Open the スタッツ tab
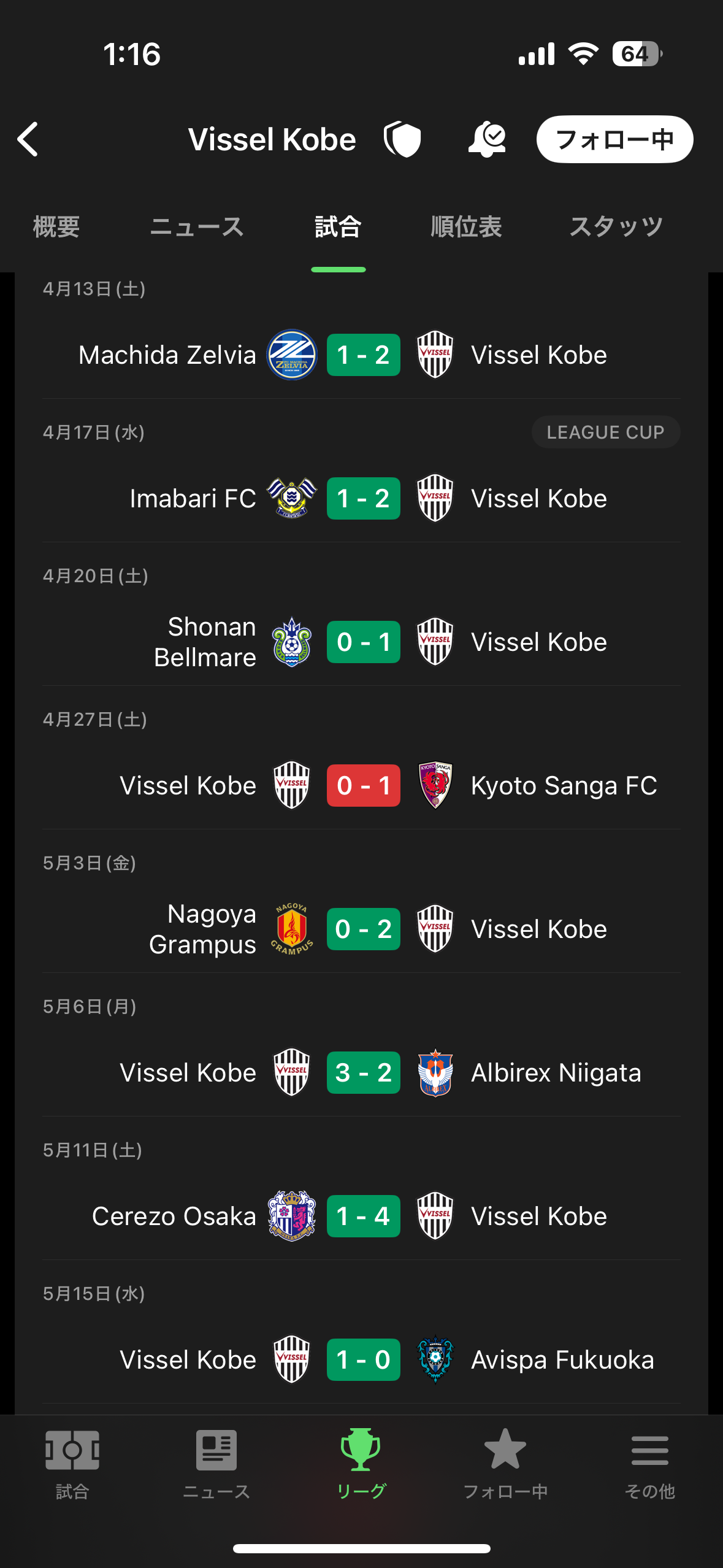The image size is (723, 1568). [616, 227]
